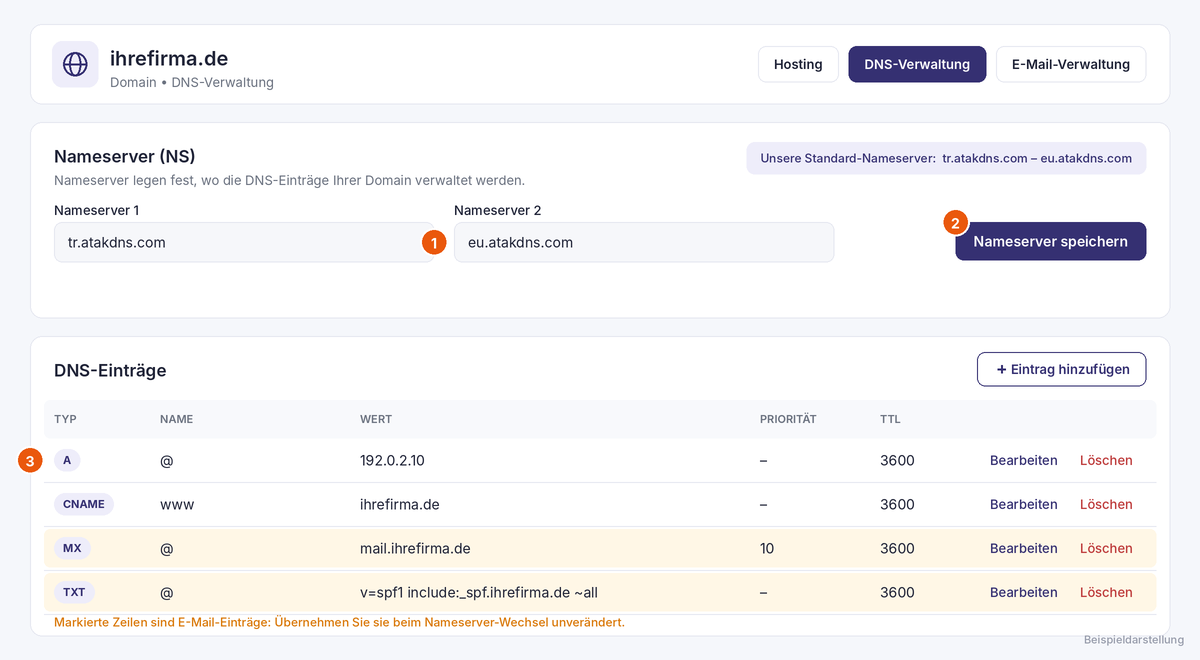Focus the Nameserver 2 input field
The height and width of the screenshot is (660, 1200).
coord(644,242)
